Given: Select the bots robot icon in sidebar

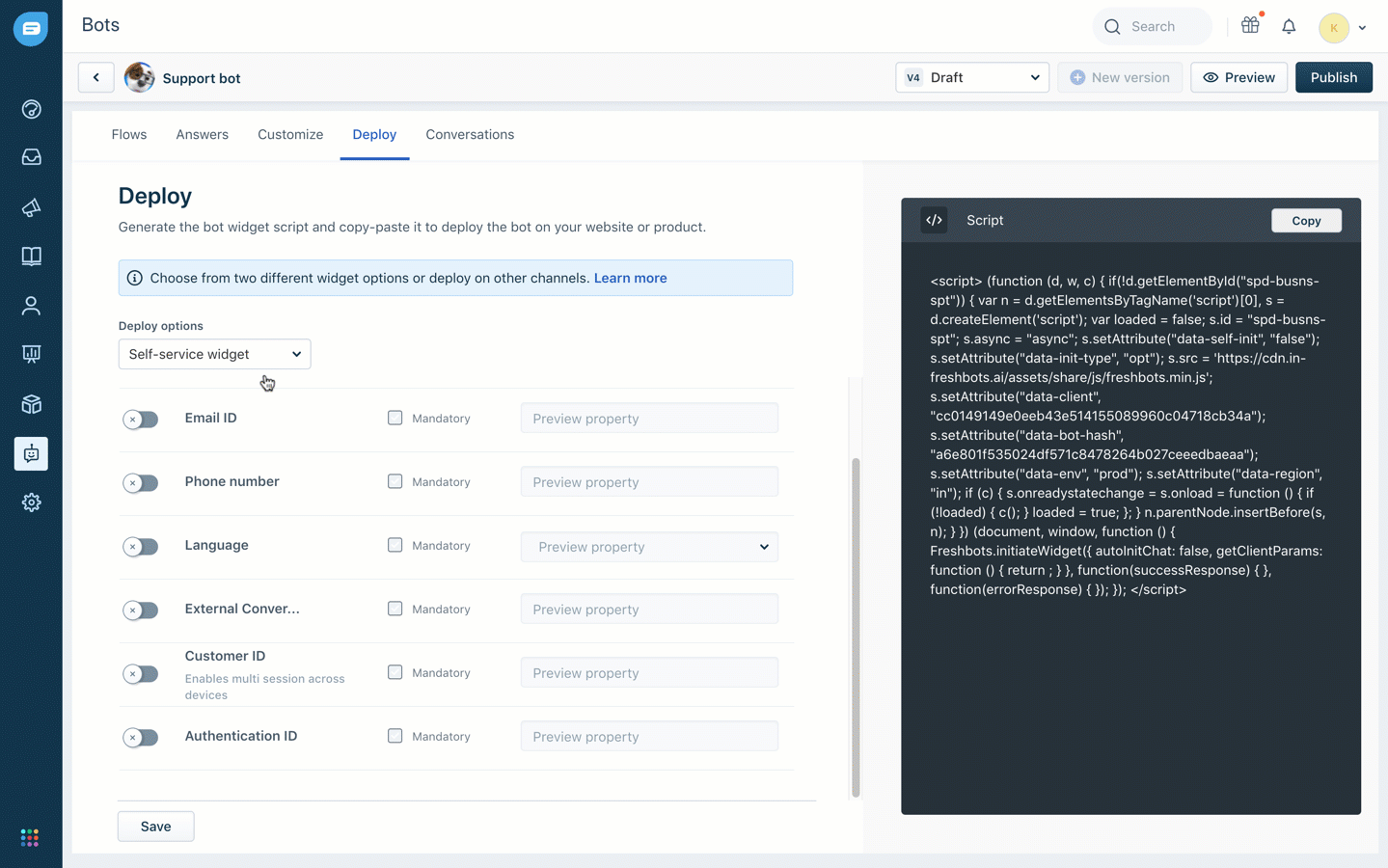Looking at the screenshot, I should tap(31, 453).
